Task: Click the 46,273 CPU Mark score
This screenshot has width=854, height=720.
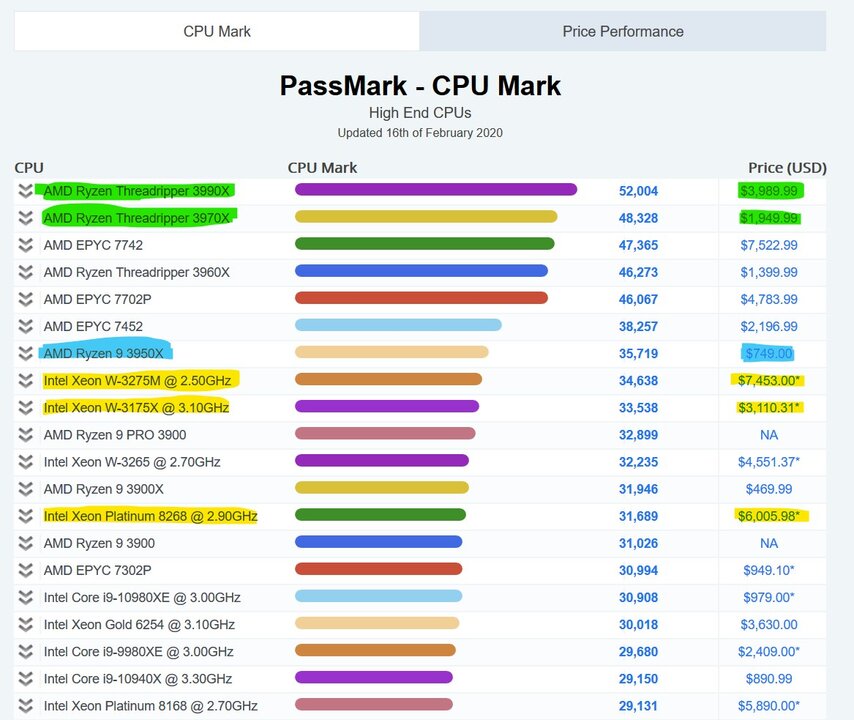Action: click(638, 272)
